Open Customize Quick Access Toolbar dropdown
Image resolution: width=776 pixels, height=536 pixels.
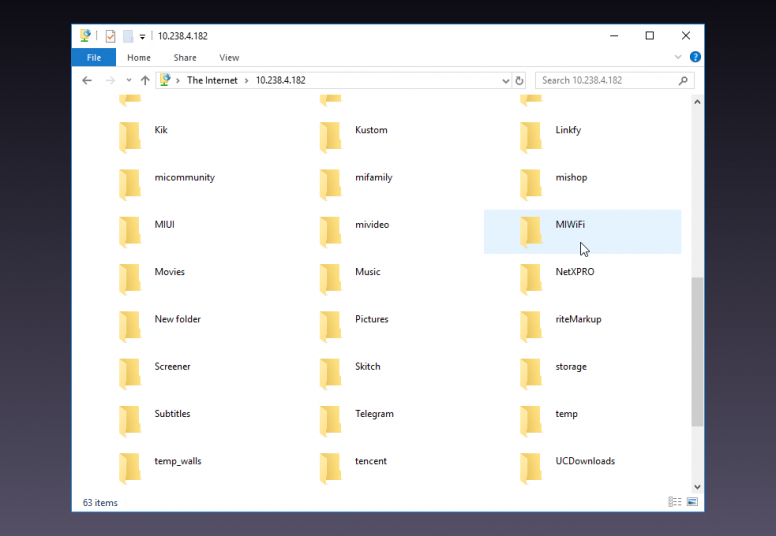[143, 37]
